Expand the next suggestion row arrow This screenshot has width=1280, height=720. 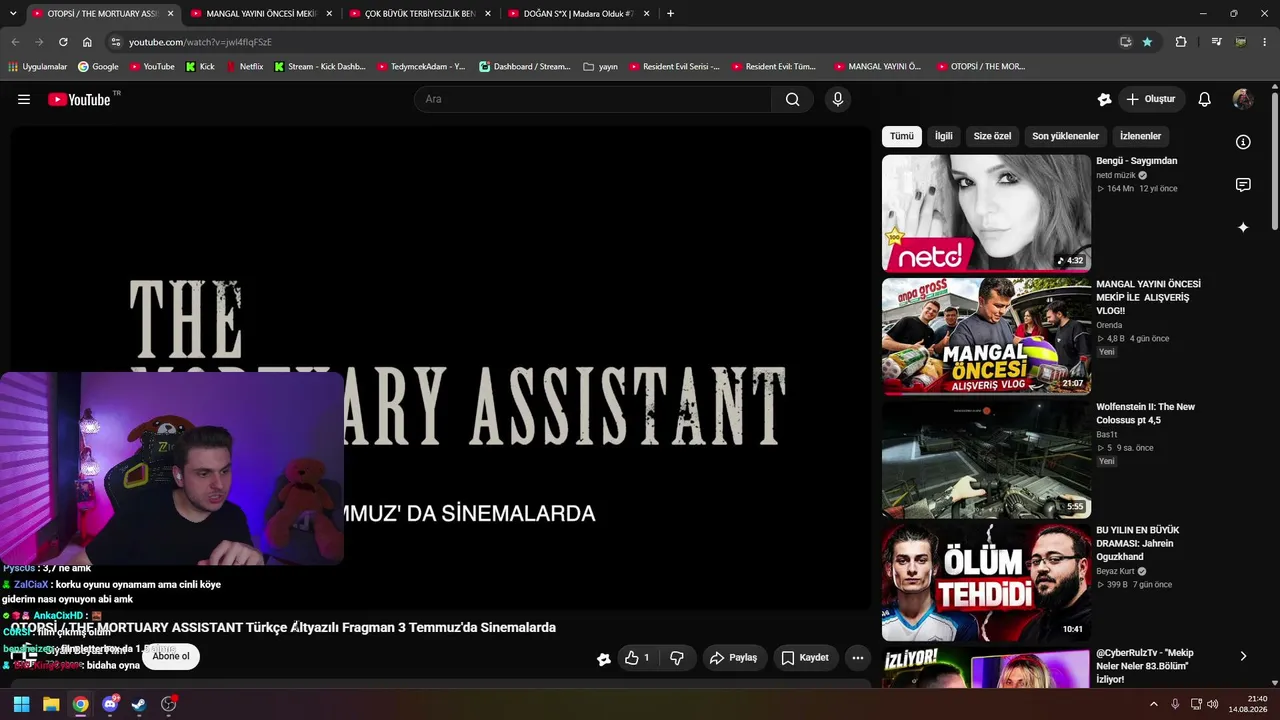pos(1243,656)
